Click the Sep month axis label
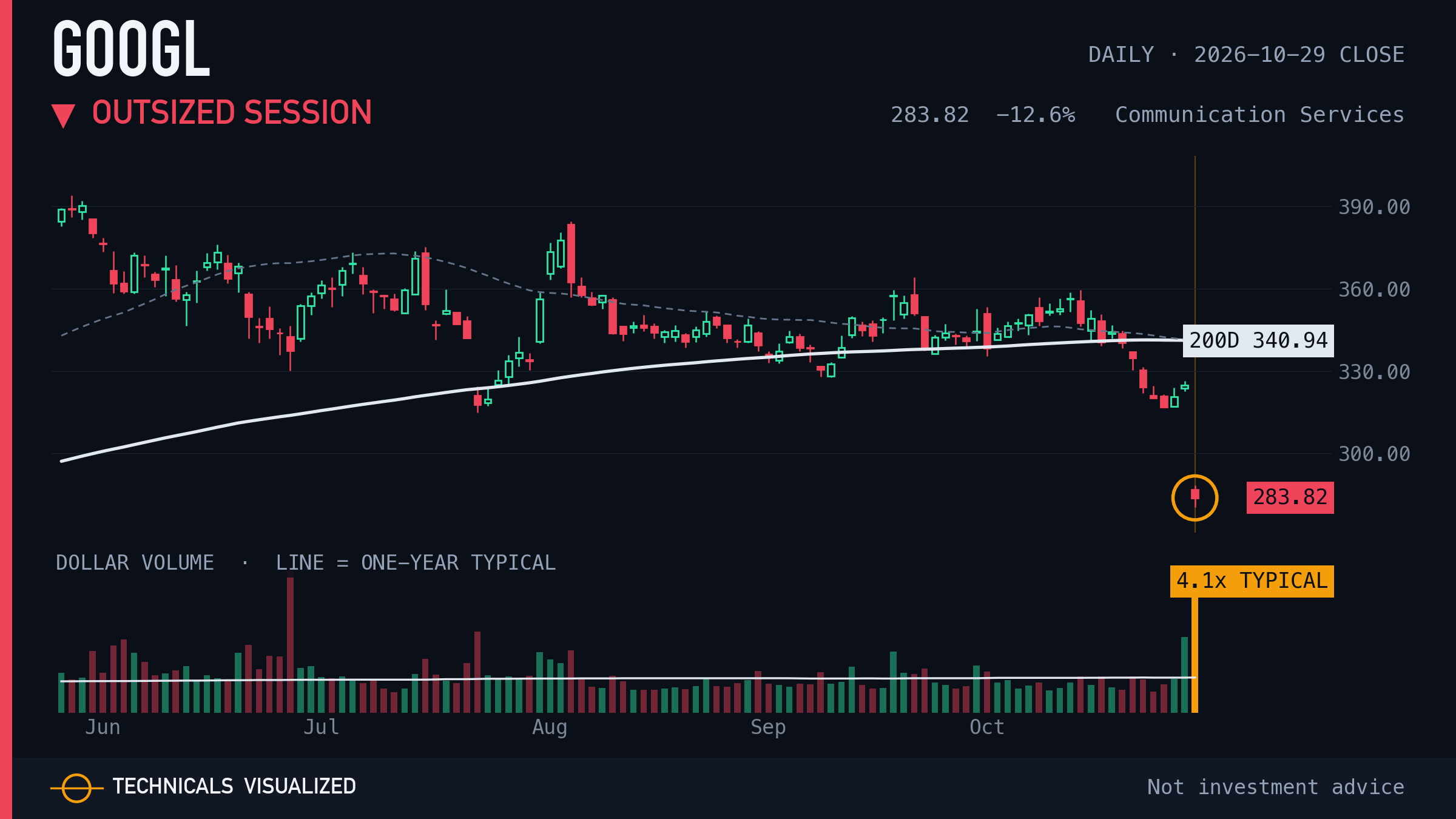The width and height of the screenshot is (1456, 819). [x=768, y=727]
